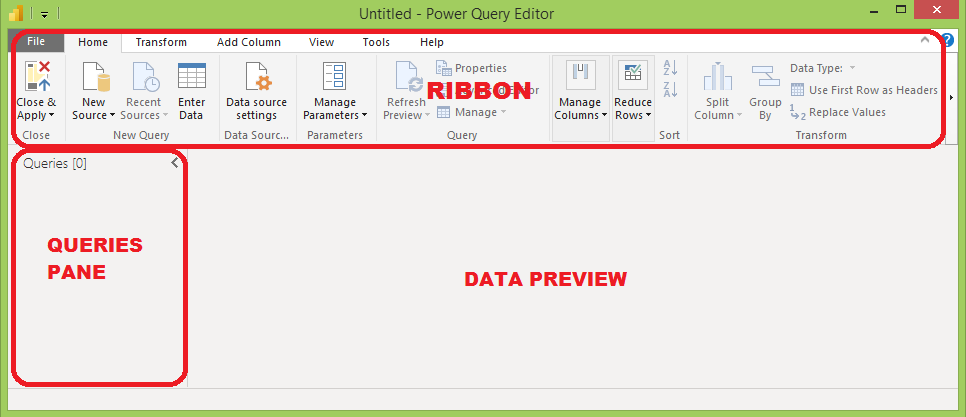
Task: Expand the Manage Columns dropdown
Action: pyautogui.click(x=604, y=115)
